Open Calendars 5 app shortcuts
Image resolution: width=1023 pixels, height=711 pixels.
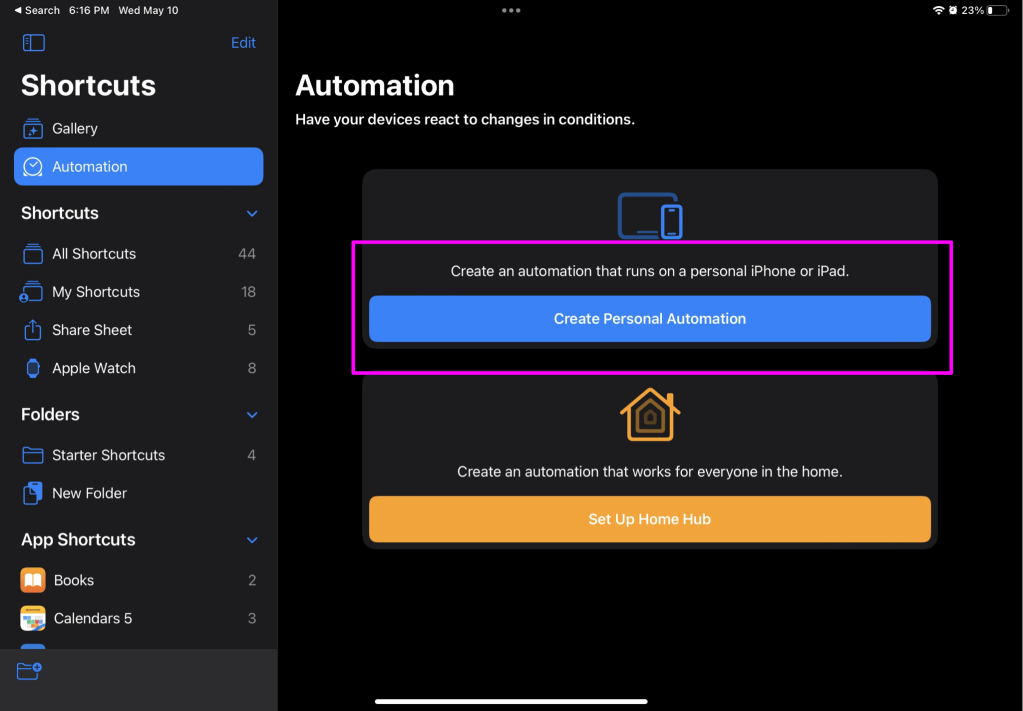pyautogui.click(x=92, y=618)
